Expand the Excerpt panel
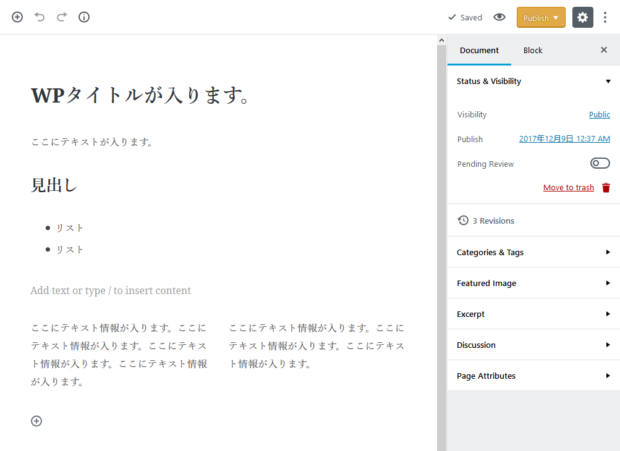 [533, 314]
